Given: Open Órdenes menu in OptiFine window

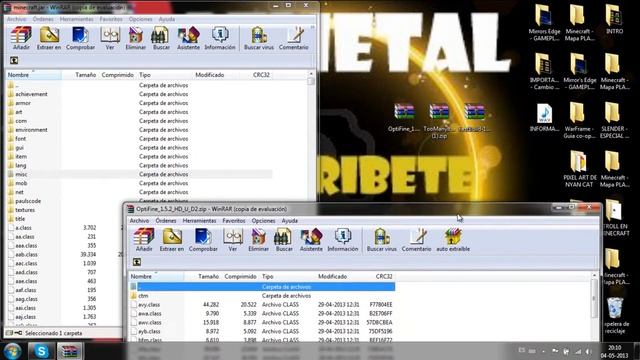Looking at the screenshot, I should [166, 220].
